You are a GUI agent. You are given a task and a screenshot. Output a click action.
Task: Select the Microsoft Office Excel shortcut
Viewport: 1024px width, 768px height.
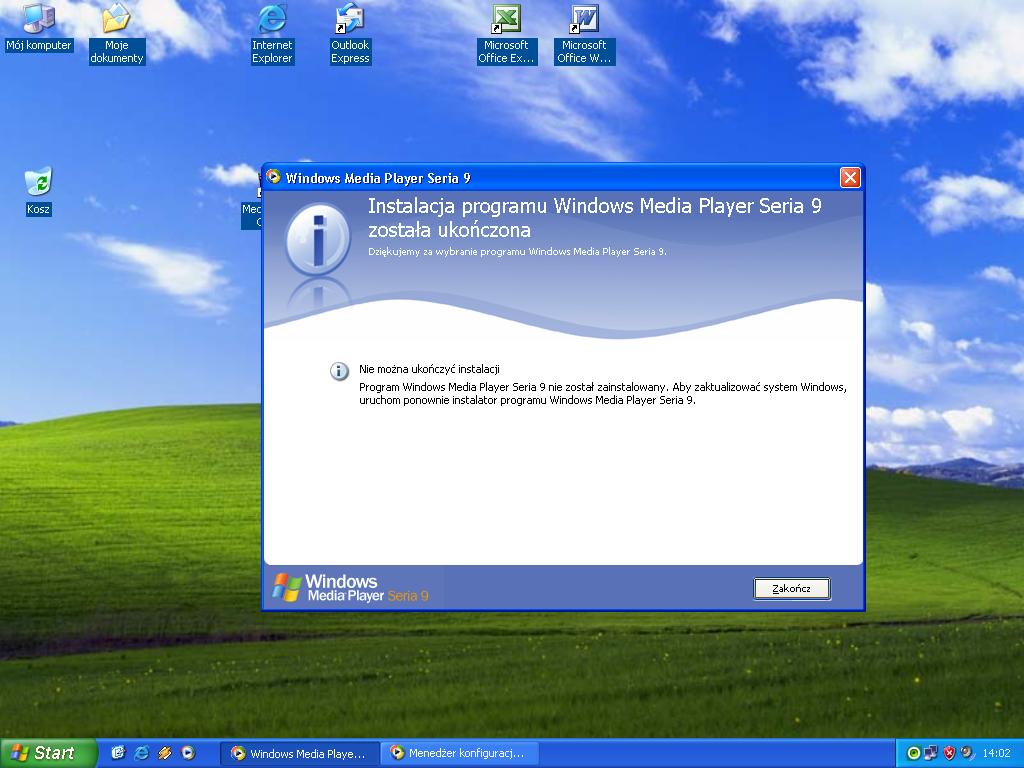(x=506, y=34)
